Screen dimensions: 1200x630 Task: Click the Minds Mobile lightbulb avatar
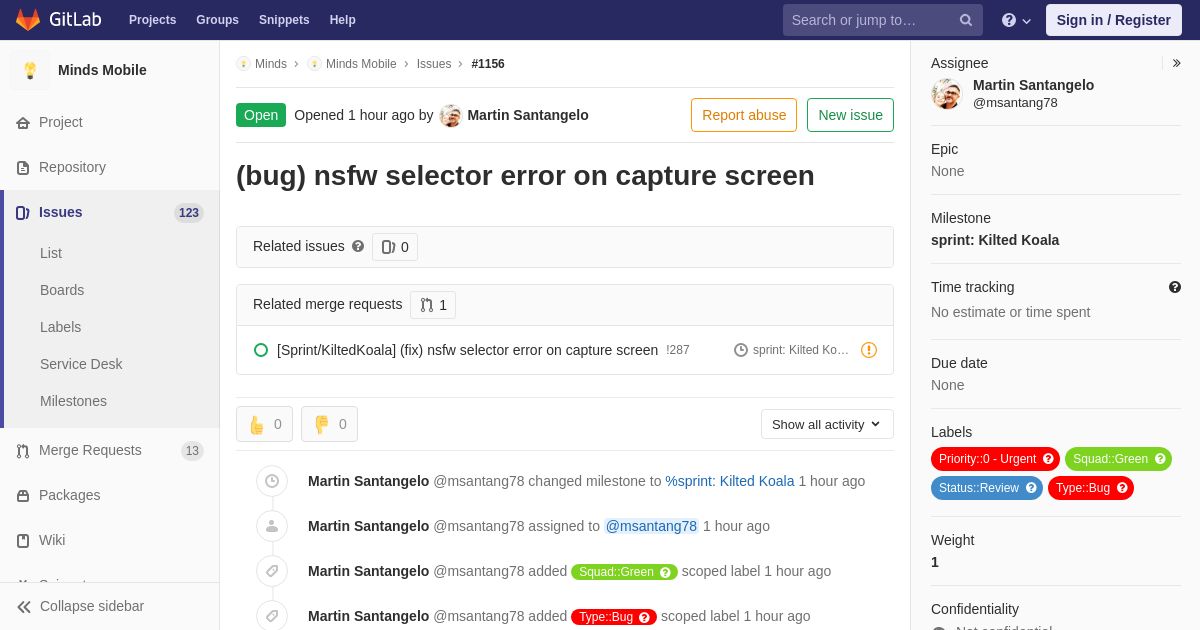[30, 70]
